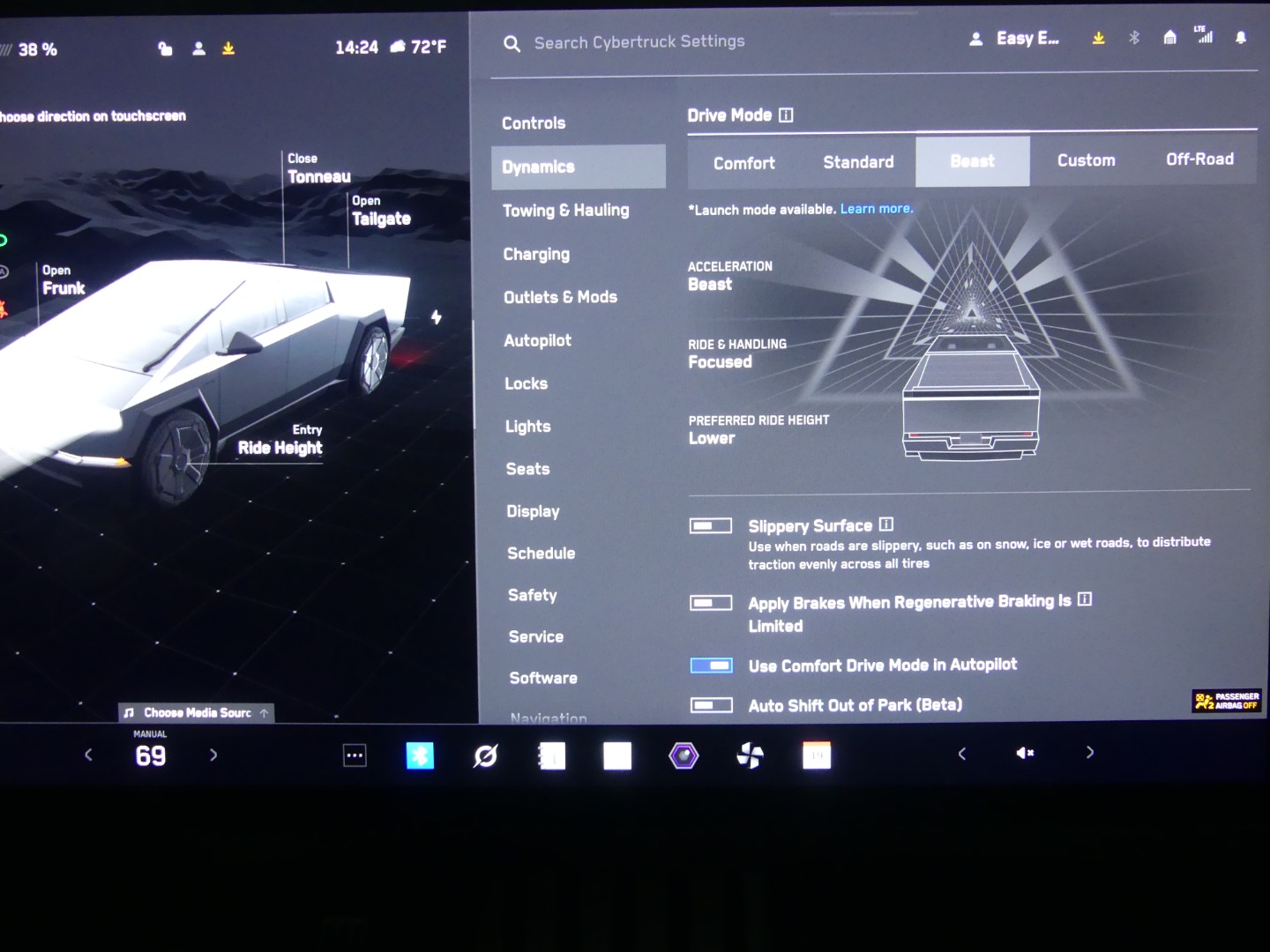Open the all apps launcher (three dots)

point(355,755)
